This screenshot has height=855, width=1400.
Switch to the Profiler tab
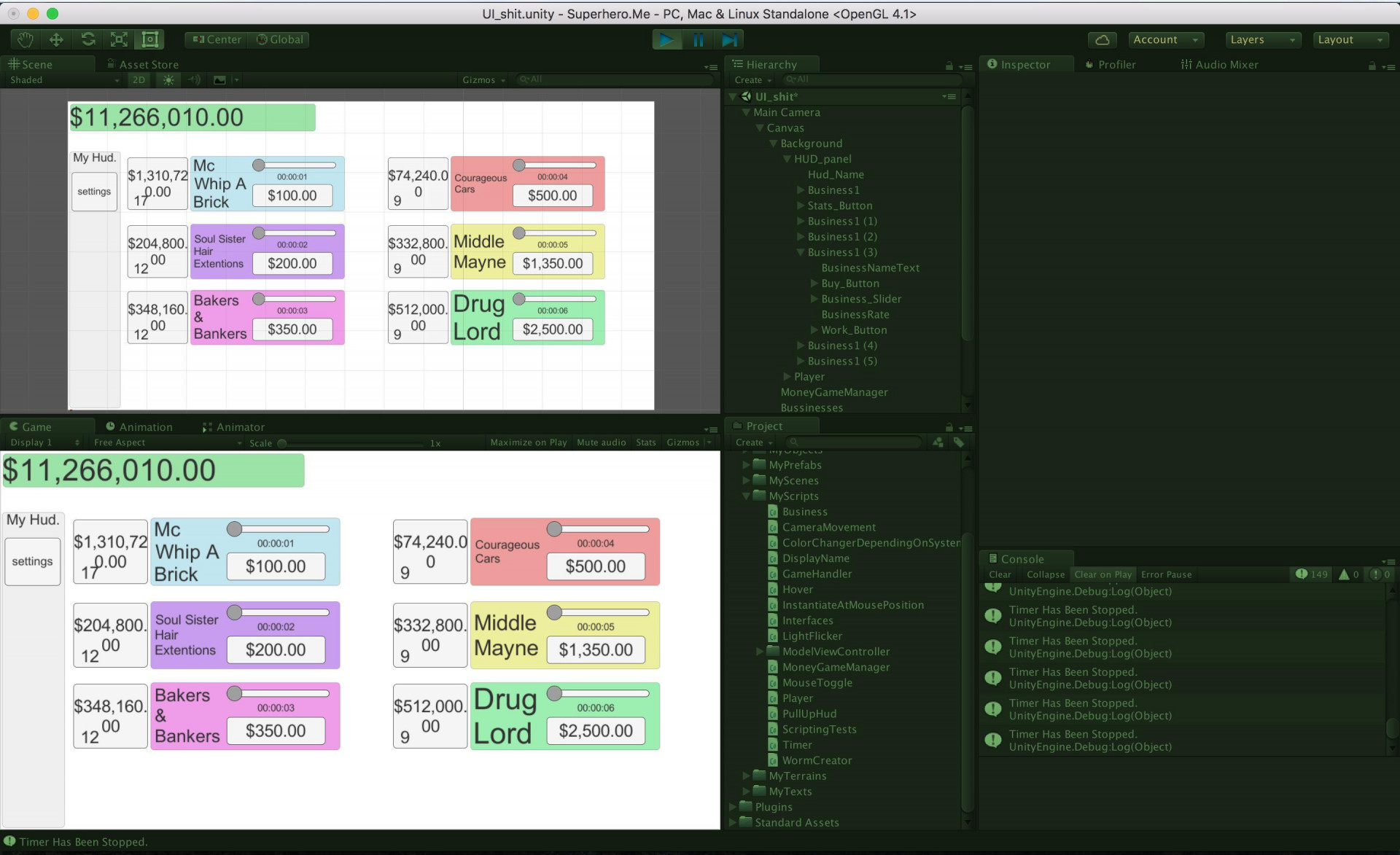point(1110,64)
